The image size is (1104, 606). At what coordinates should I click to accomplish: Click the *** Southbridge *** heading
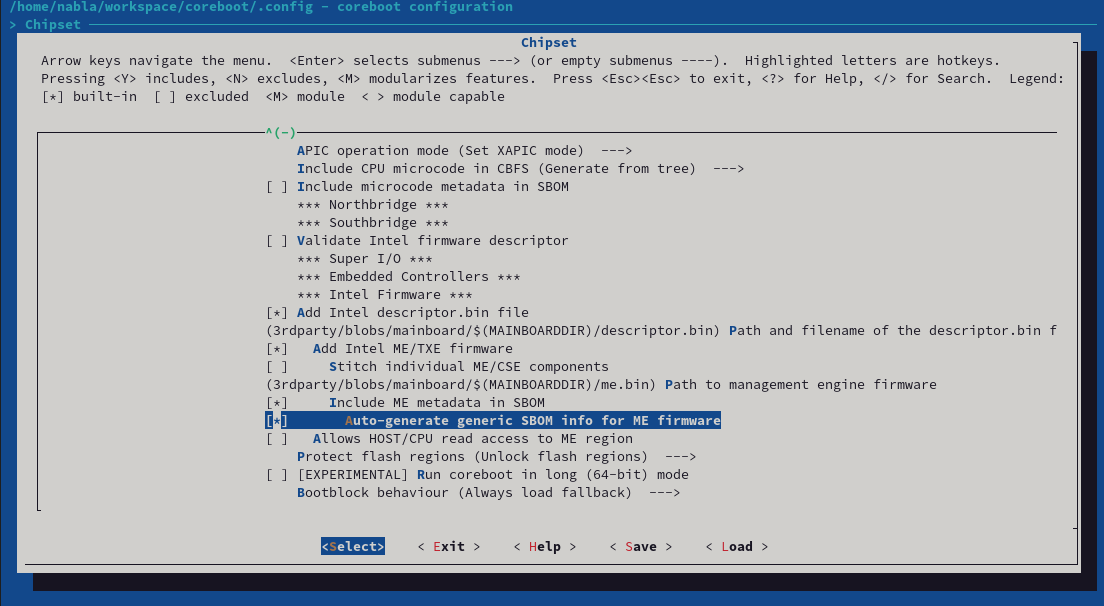click(x=372, y=222)
